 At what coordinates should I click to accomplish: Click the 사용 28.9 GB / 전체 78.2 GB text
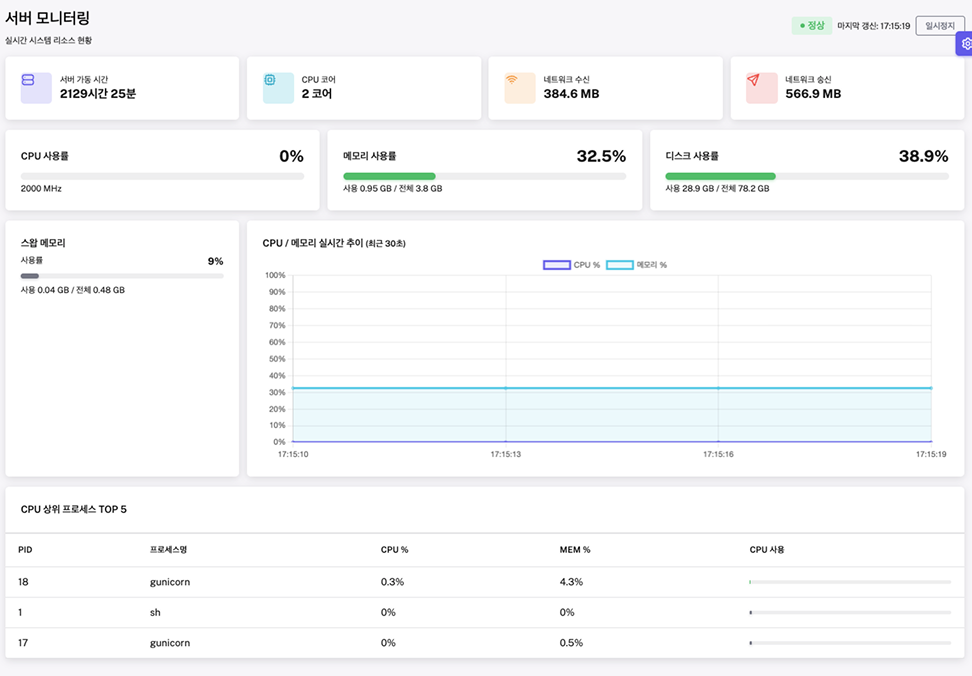(717, 188)
